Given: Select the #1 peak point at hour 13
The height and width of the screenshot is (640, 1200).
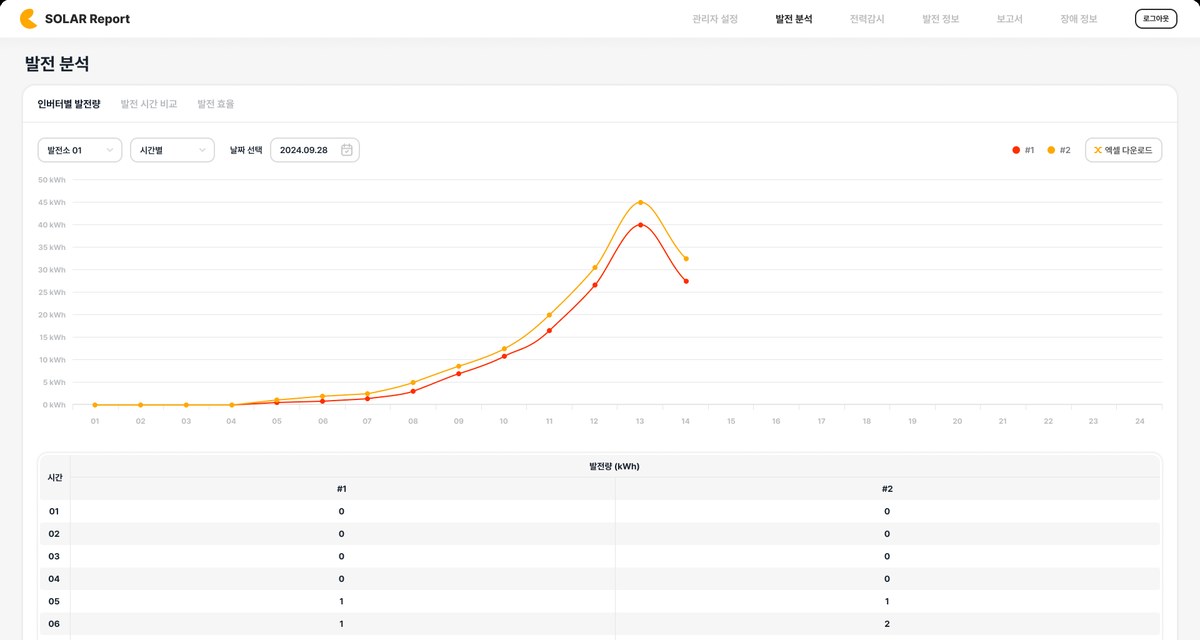Looking at the screenshot, I should point(640,225).
